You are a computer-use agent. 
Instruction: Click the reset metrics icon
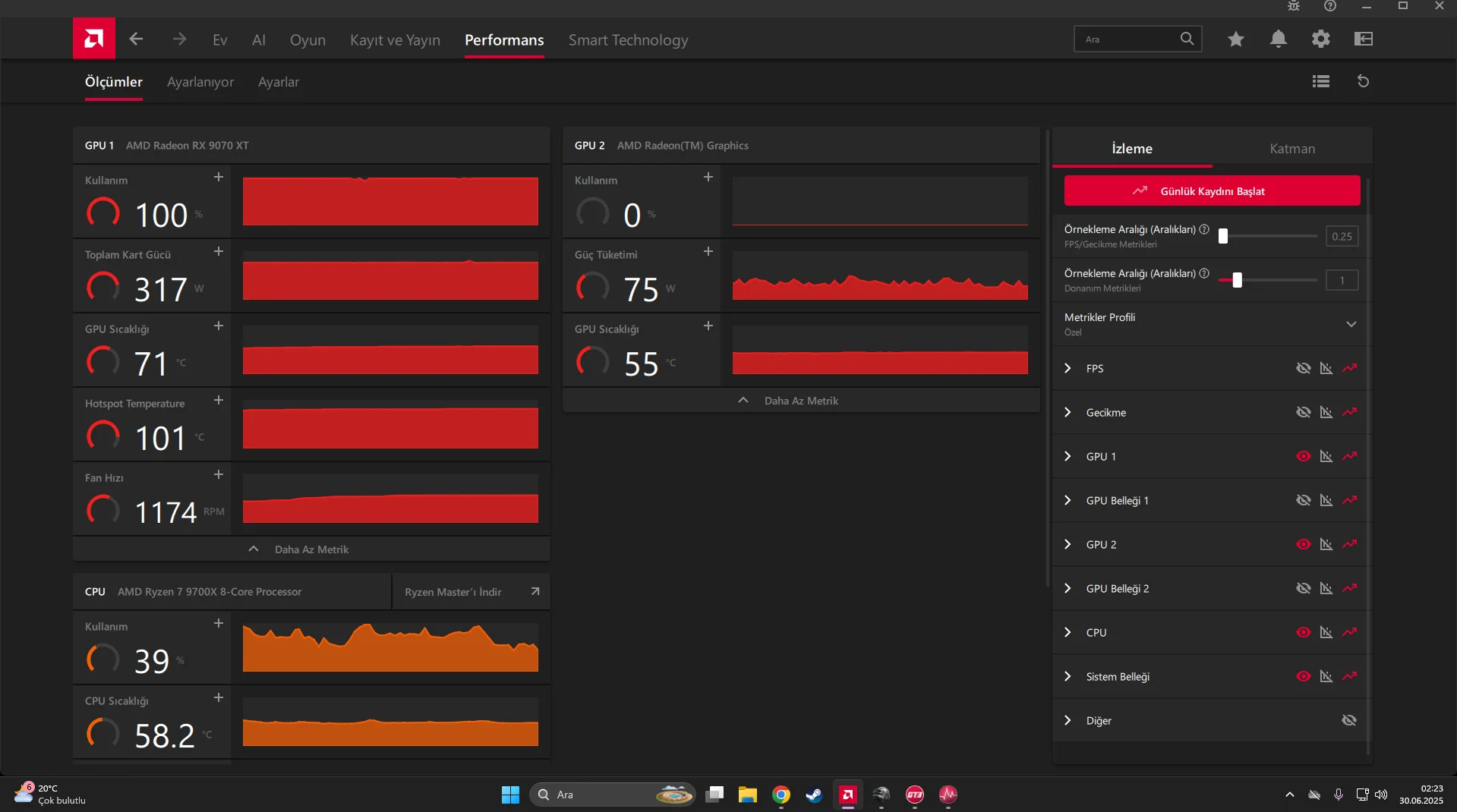(x=1363, y=81)
